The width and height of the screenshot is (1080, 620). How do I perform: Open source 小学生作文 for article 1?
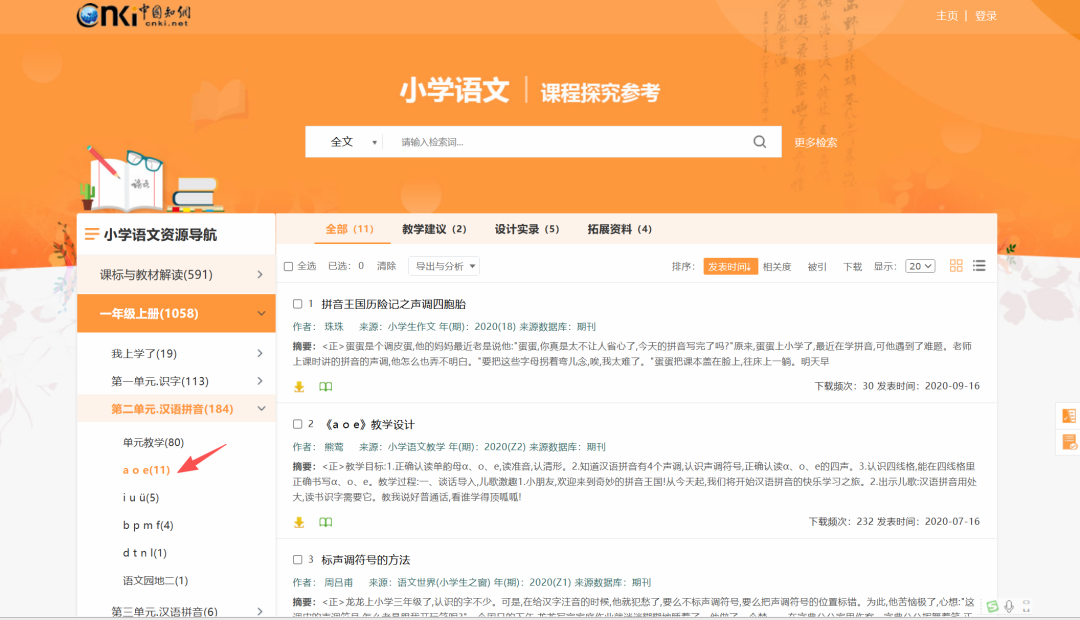click(412, 327)
